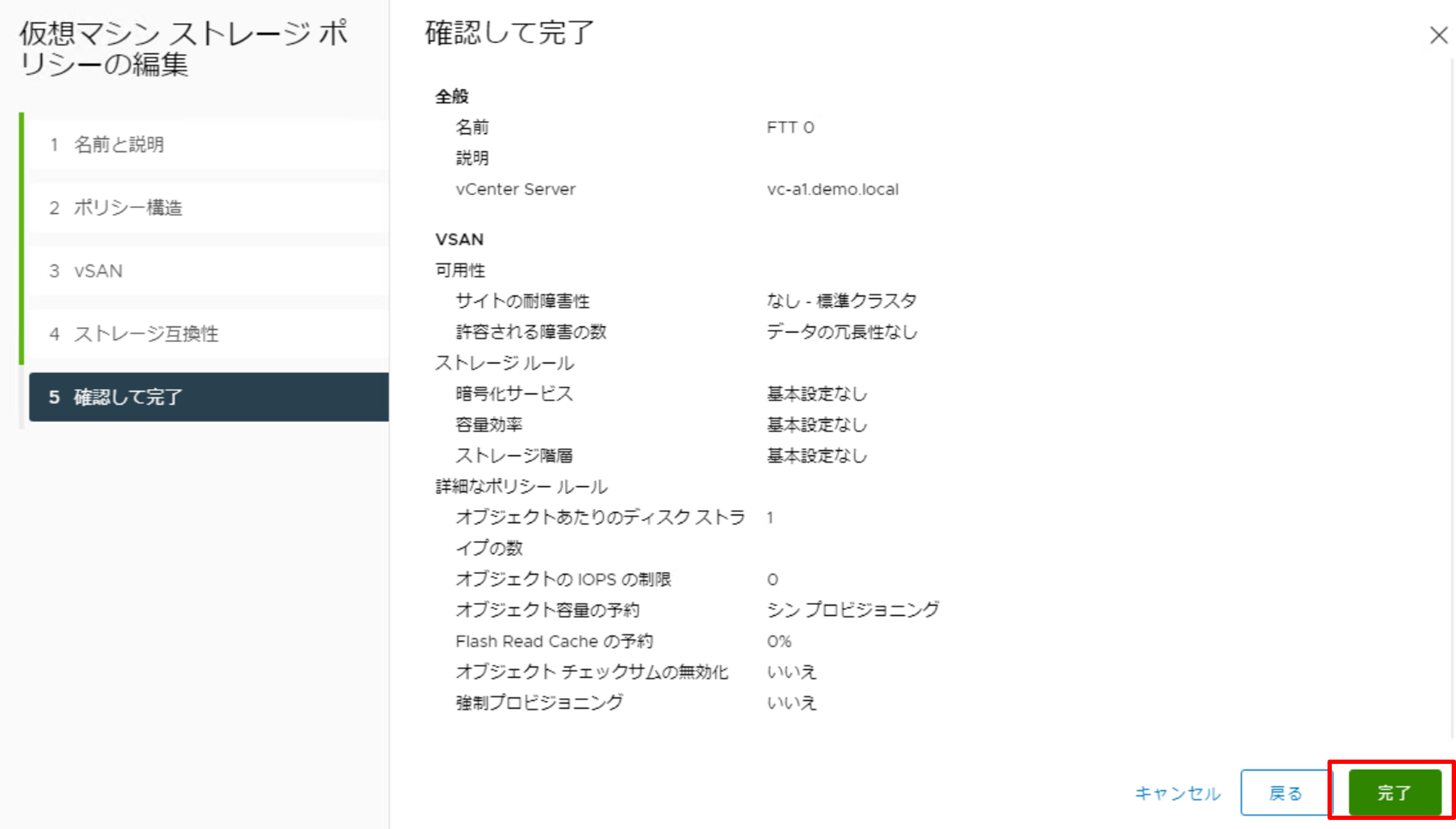Click the vCenter Server label
Image resolution: width=1456 pixels, height=829 pixels.
(515, 189)
